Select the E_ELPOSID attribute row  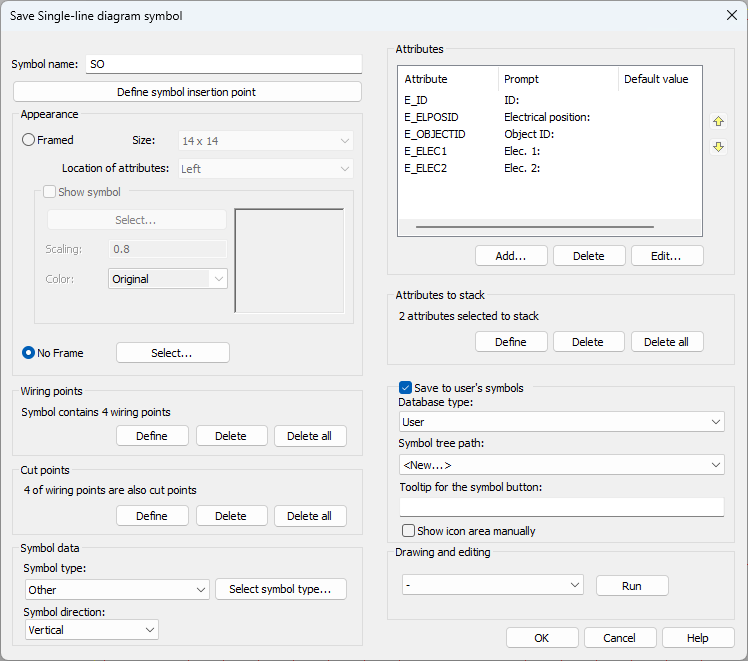click(432, 117)
